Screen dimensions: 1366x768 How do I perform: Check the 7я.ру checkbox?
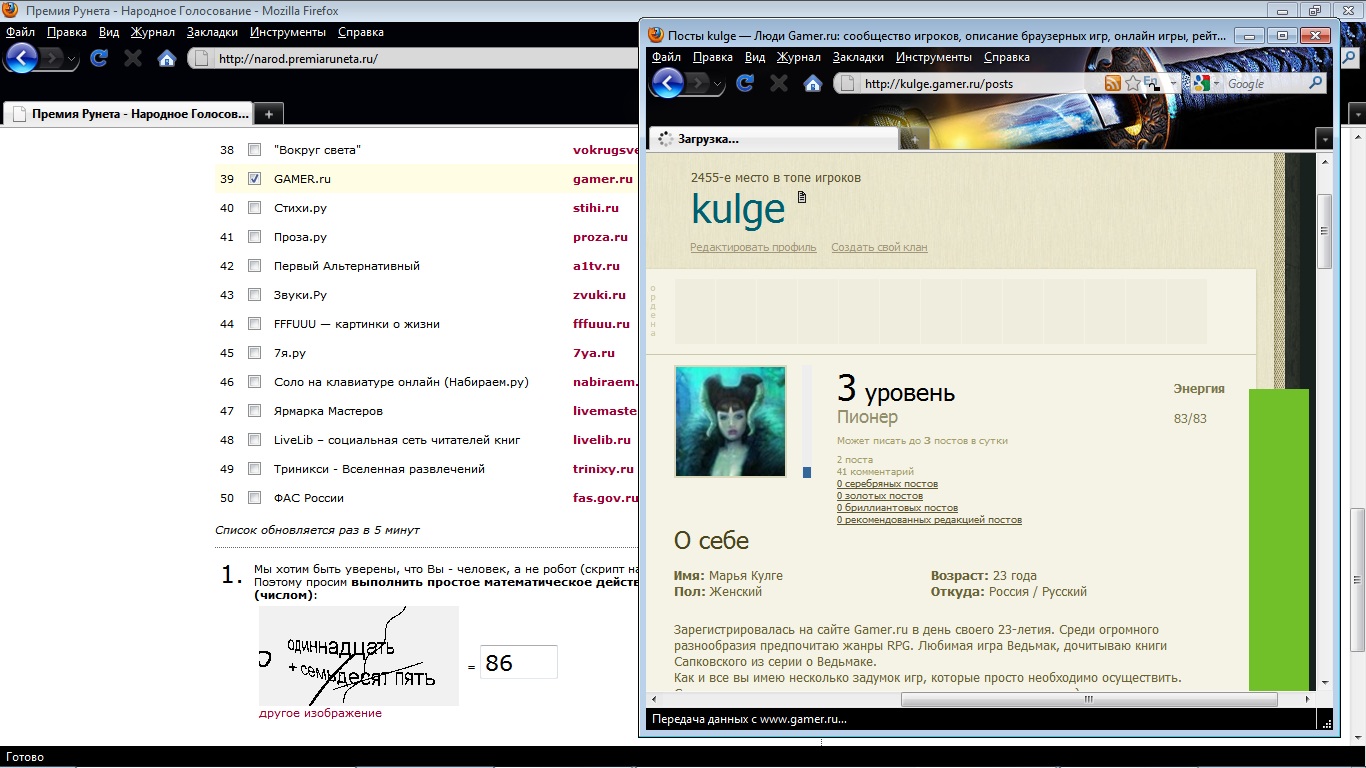tap(254, 353)
